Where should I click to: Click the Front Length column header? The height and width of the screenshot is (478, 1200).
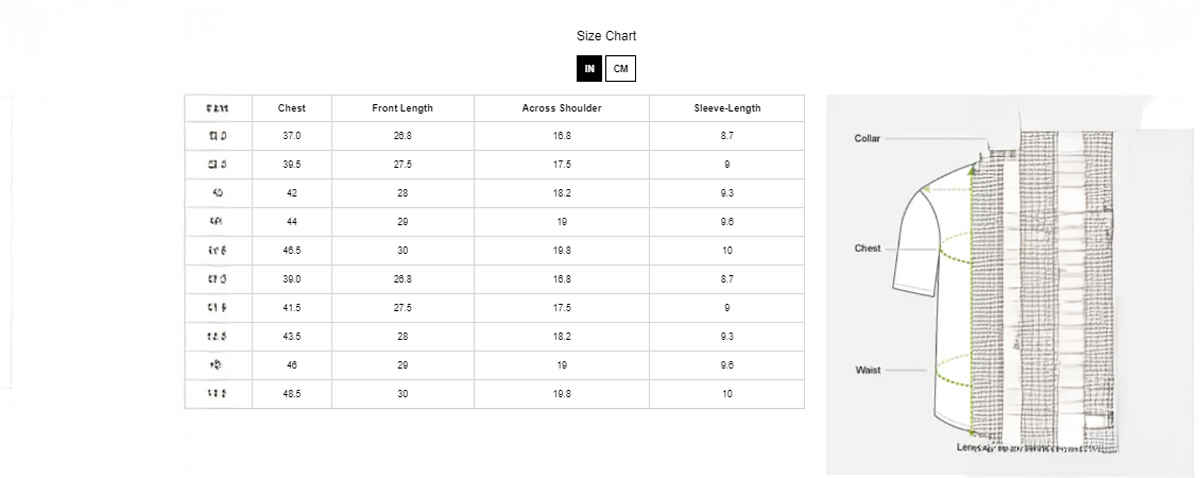click(402, 108)
